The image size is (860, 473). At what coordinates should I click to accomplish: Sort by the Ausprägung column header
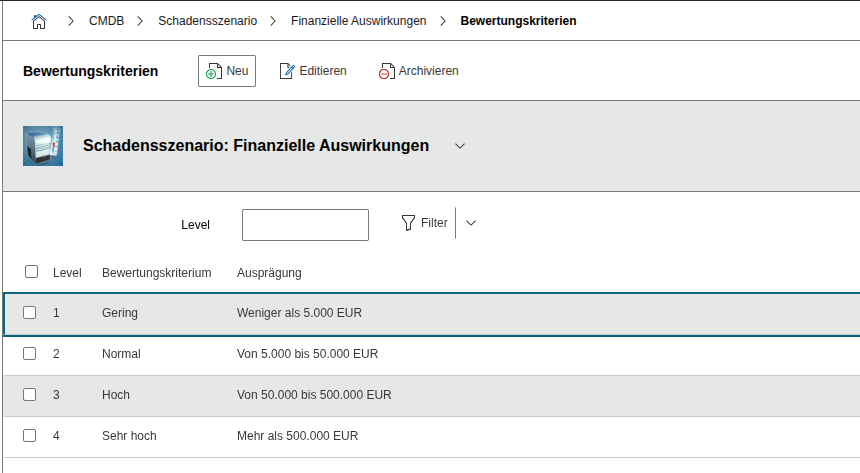[x=269, y=273]
